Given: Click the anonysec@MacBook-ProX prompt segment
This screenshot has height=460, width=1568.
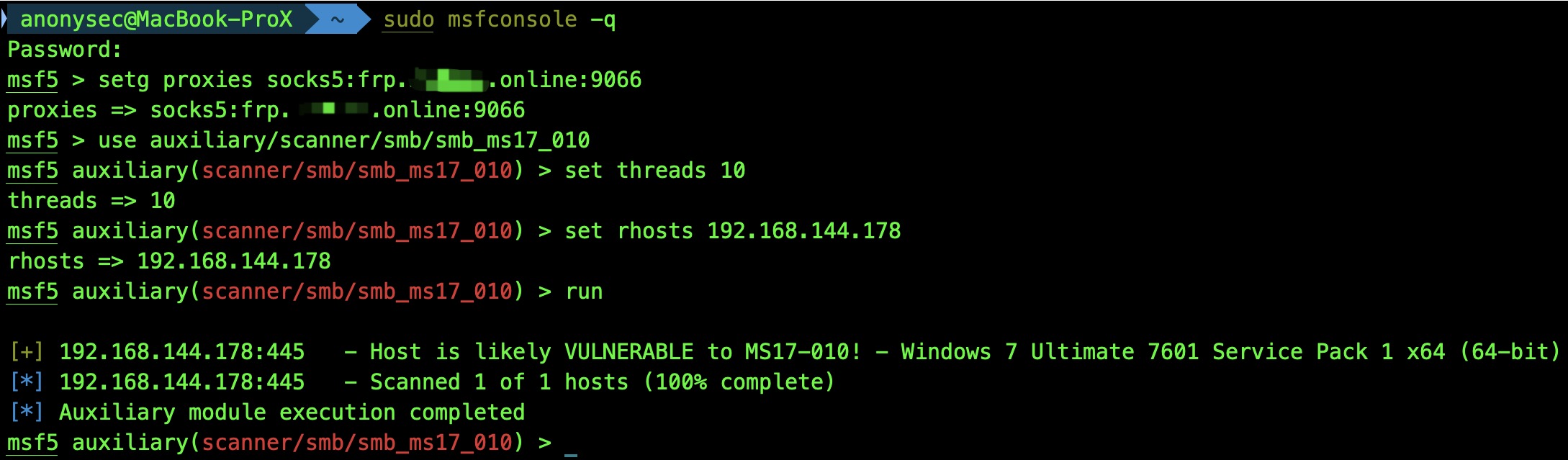Looking at the screenshot, I should [156, 19].
